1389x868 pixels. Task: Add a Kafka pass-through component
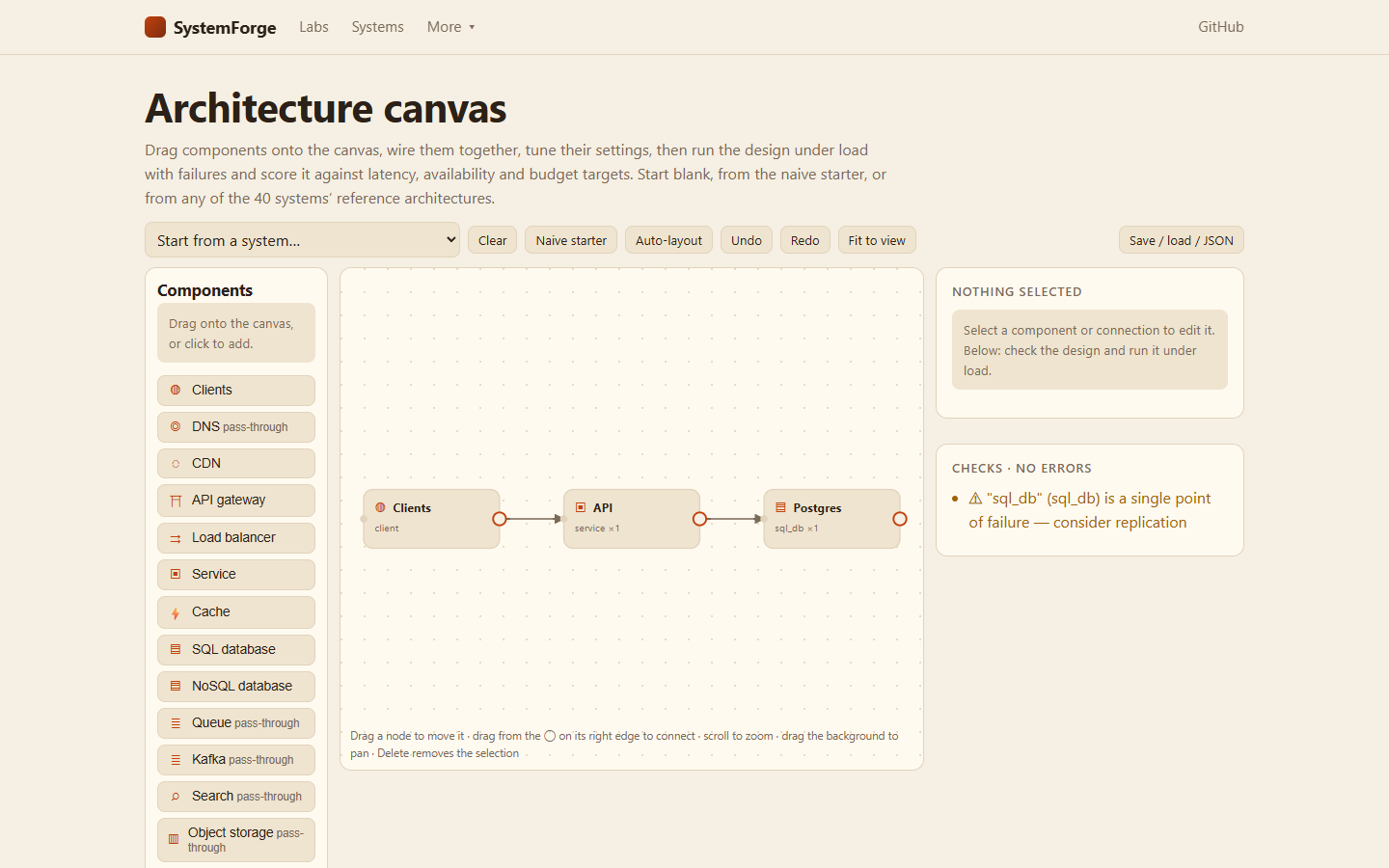pos(236,760)
